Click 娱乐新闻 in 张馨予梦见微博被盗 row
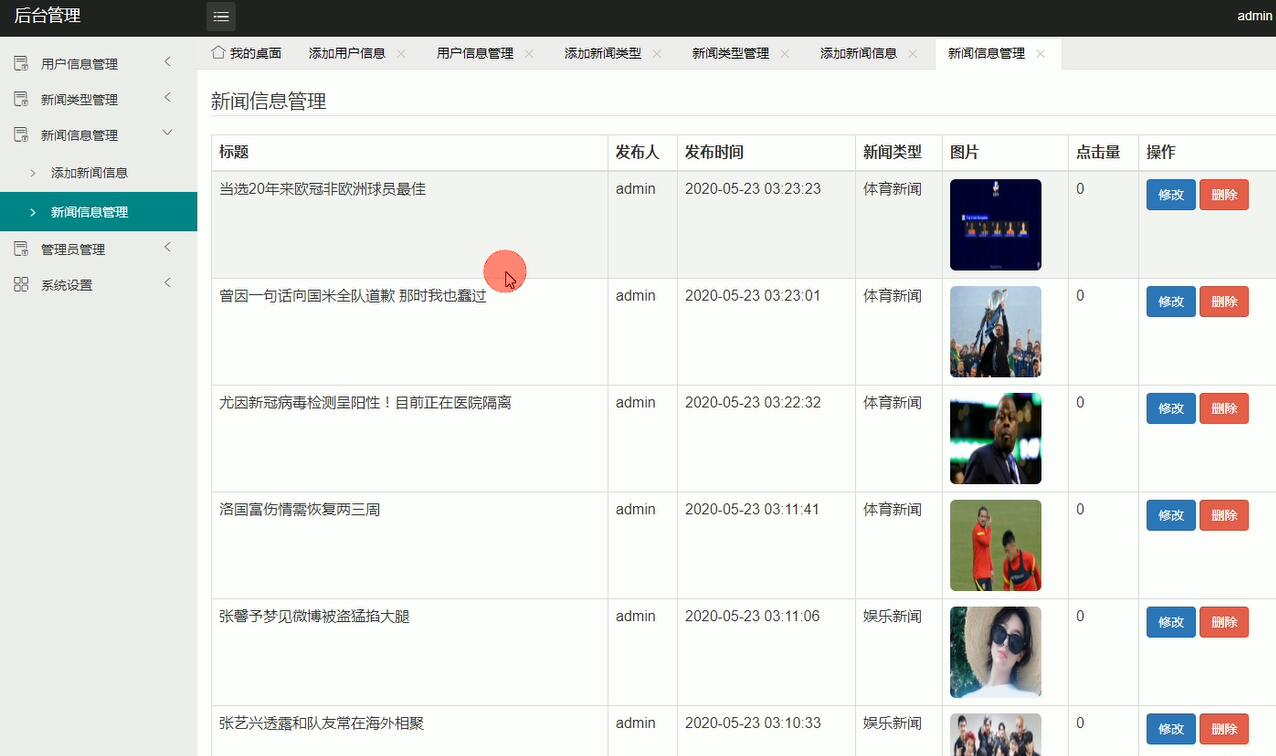 pos(893,617)
